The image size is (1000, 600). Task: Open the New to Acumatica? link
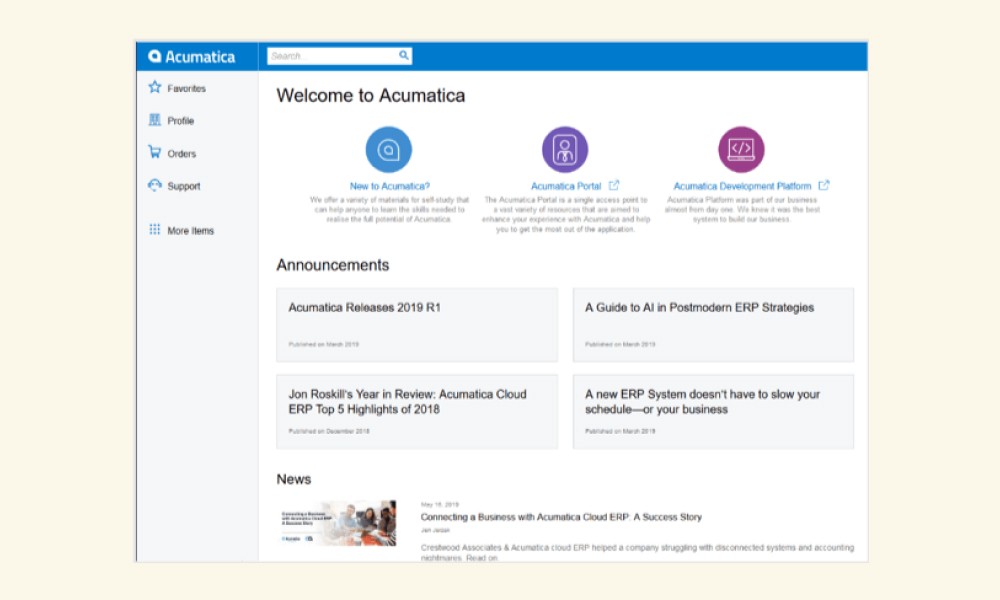click(x=390, y=186)
